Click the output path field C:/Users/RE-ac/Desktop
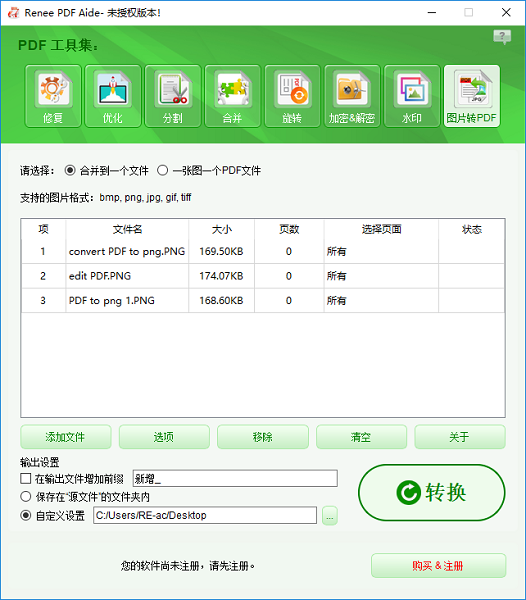 pos(205,515)
